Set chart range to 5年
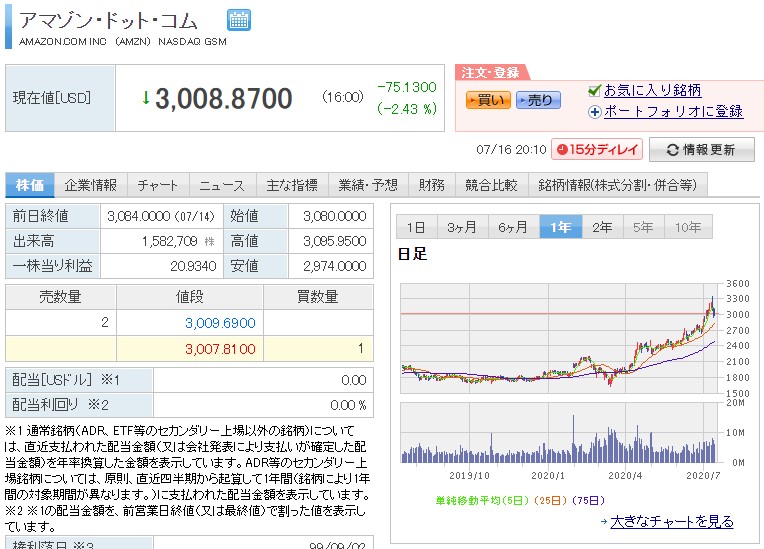This screenshot has width=764, height=549. point(644,227)
